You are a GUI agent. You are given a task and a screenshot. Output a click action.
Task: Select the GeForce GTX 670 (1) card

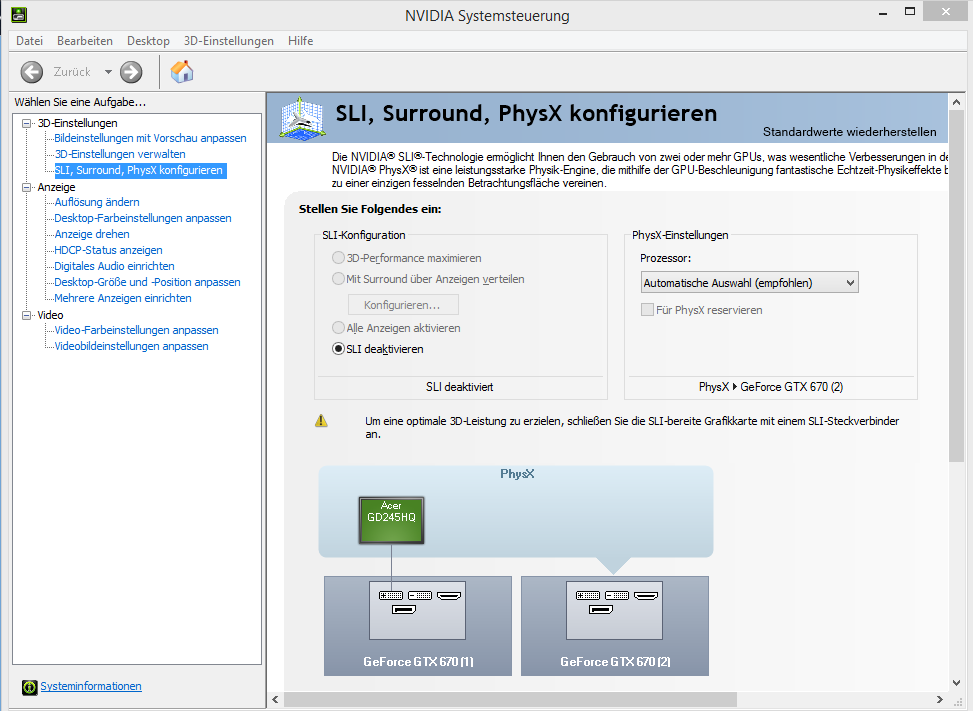tap(418, 626)
